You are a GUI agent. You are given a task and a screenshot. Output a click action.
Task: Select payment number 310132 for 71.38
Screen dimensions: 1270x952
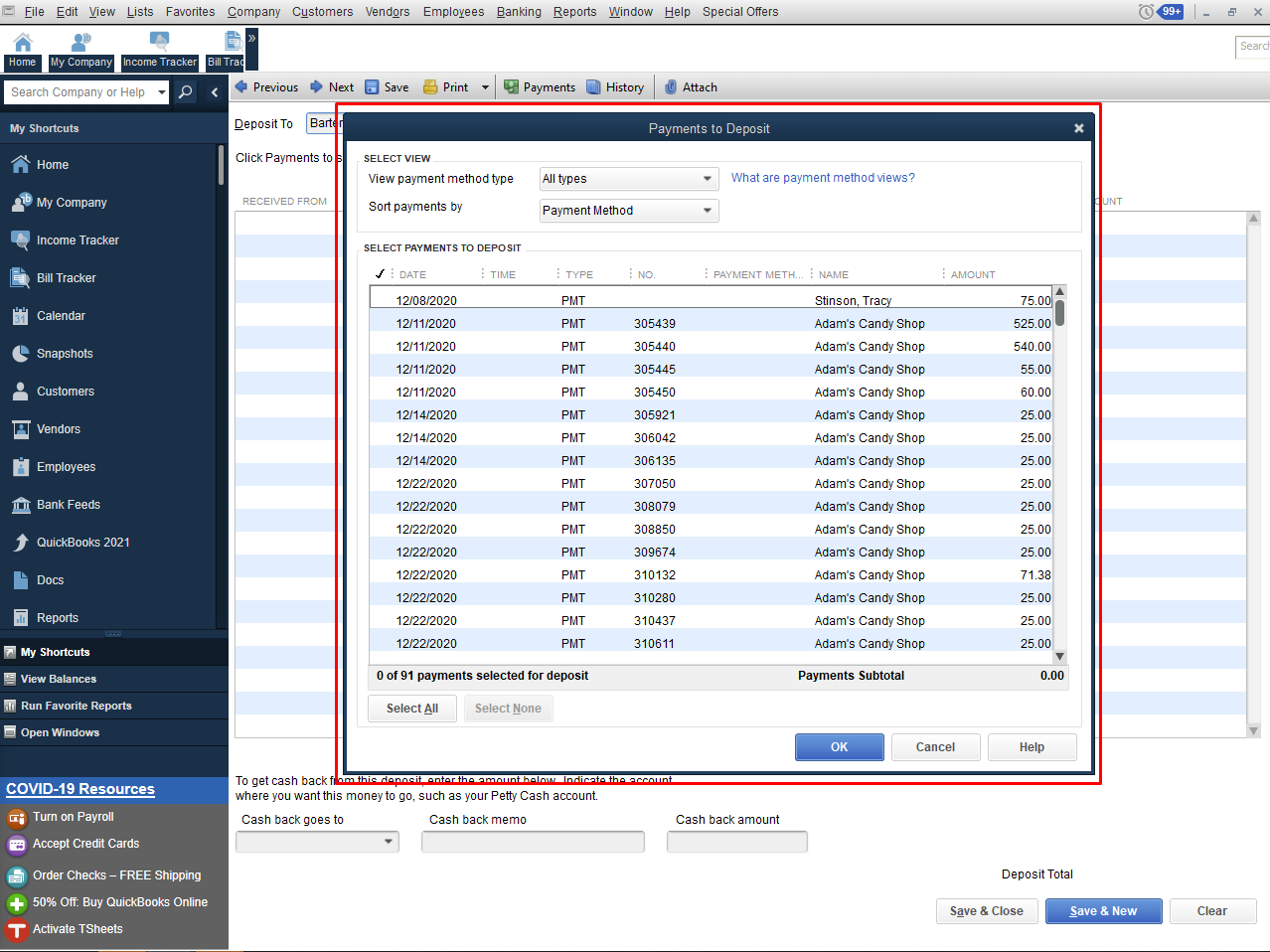point(711,574)
